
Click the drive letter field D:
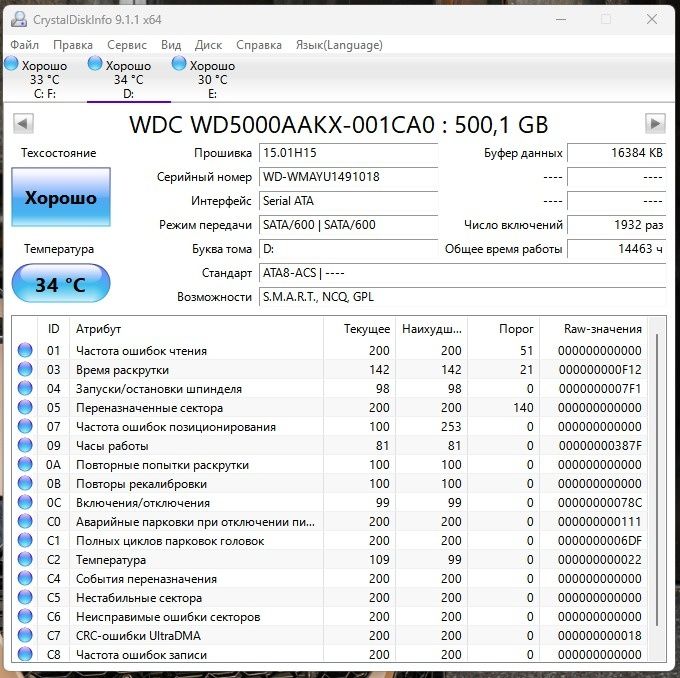348,249
